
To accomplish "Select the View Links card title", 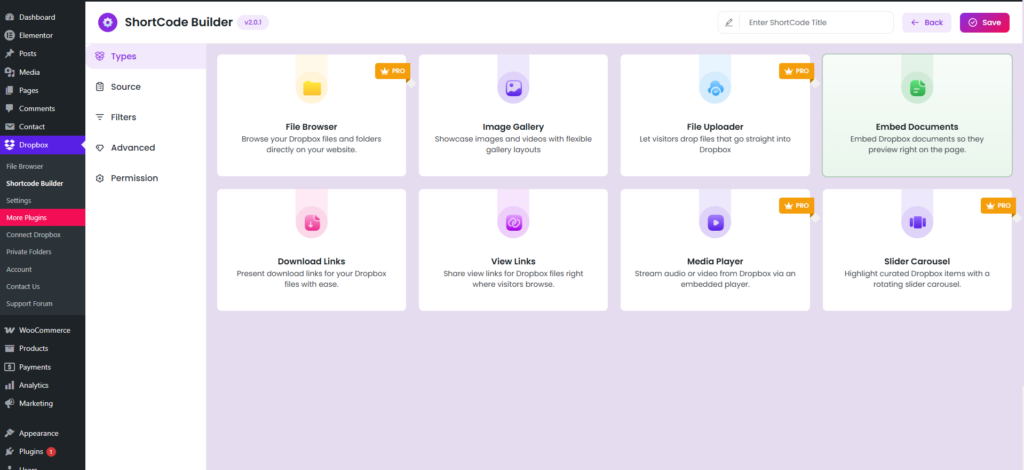I will (513, 261).
